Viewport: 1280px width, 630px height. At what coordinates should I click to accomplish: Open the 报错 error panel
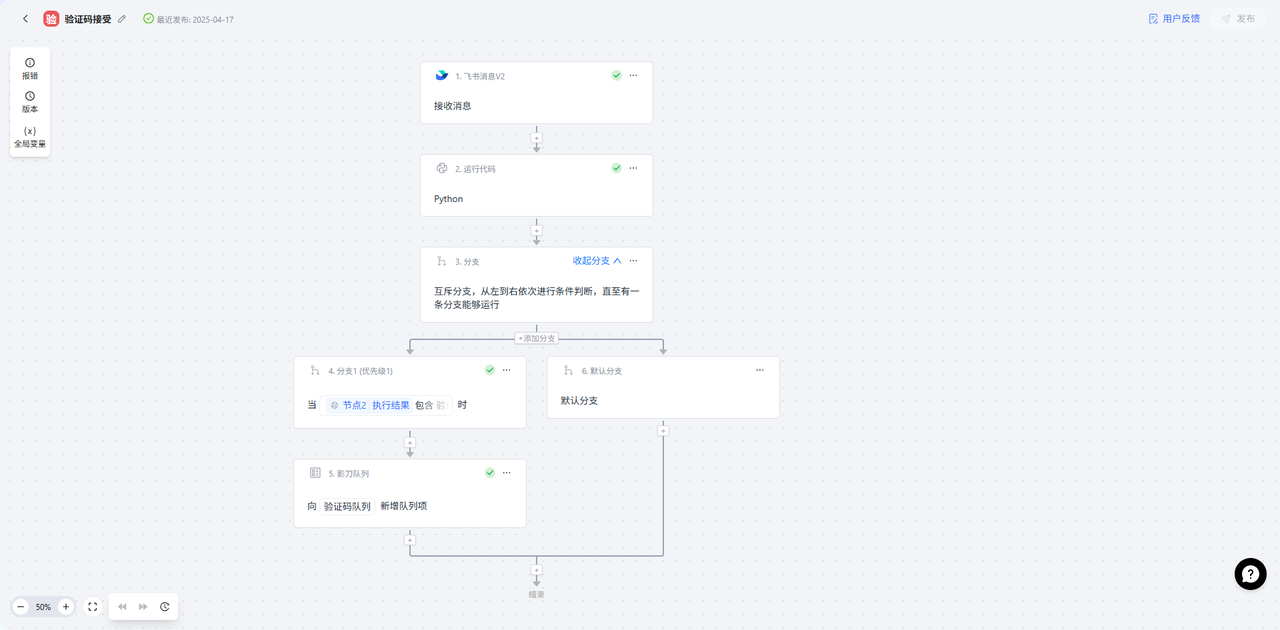30,68
